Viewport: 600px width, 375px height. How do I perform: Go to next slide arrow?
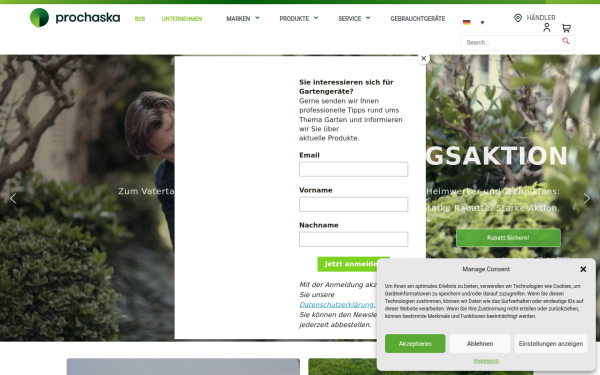pos(587,198)
